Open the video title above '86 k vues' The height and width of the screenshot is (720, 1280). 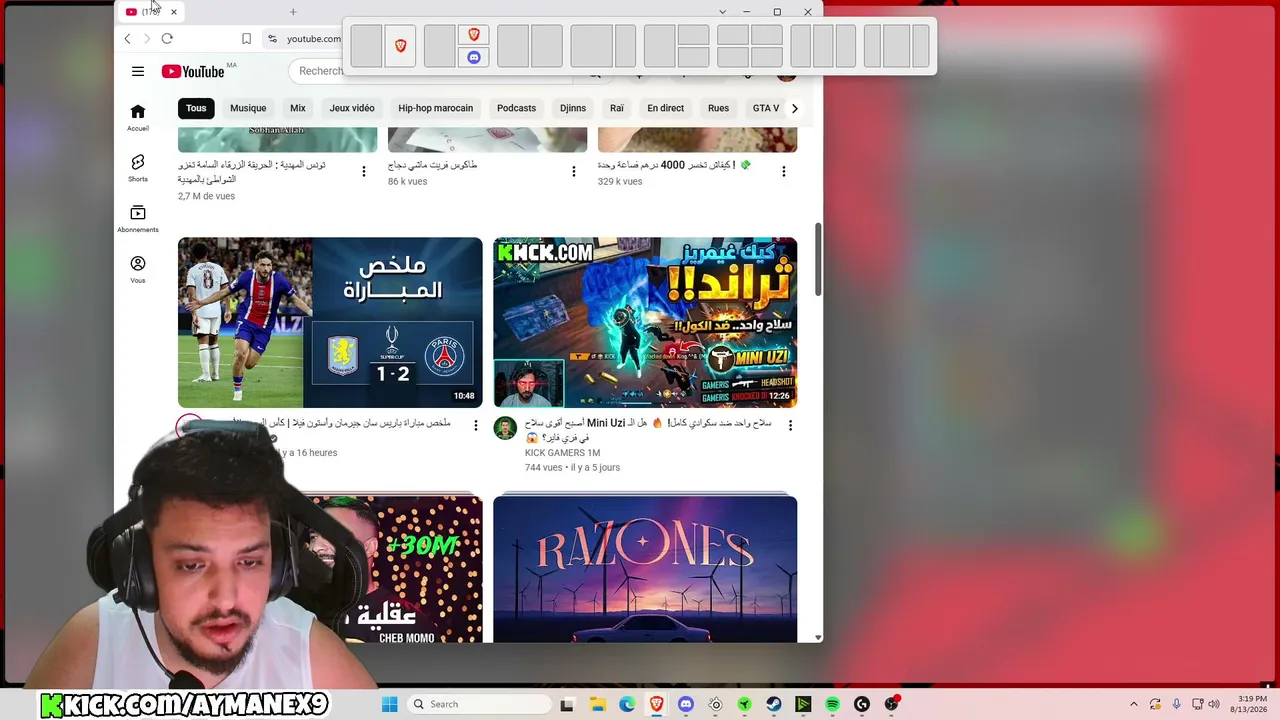click(x=433, y=165)
